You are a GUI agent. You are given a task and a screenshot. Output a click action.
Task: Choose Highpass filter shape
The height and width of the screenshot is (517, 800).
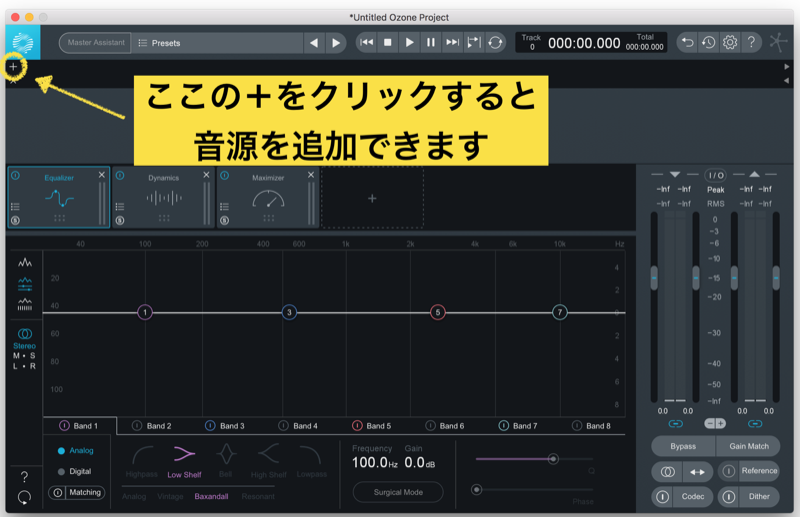142,462
